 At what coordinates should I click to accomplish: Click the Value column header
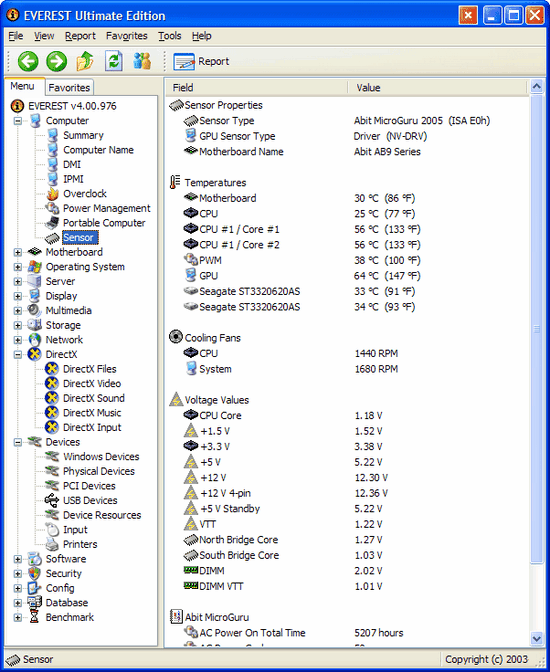tap(437, 87)
